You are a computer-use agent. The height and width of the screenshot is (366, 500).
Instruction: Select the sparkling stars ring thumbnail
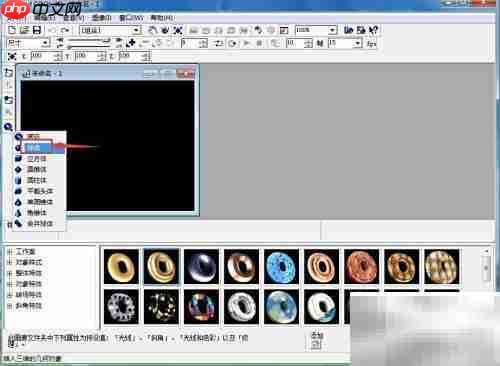click(x=161, y=307)
